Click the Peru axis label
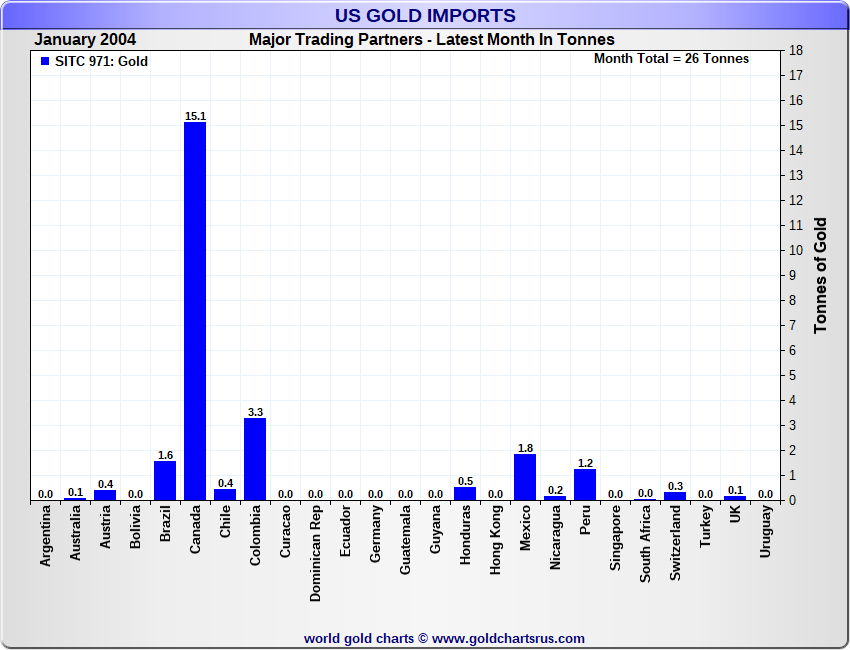Viewport: 850px width, 650px height. [x=585, y=520]
